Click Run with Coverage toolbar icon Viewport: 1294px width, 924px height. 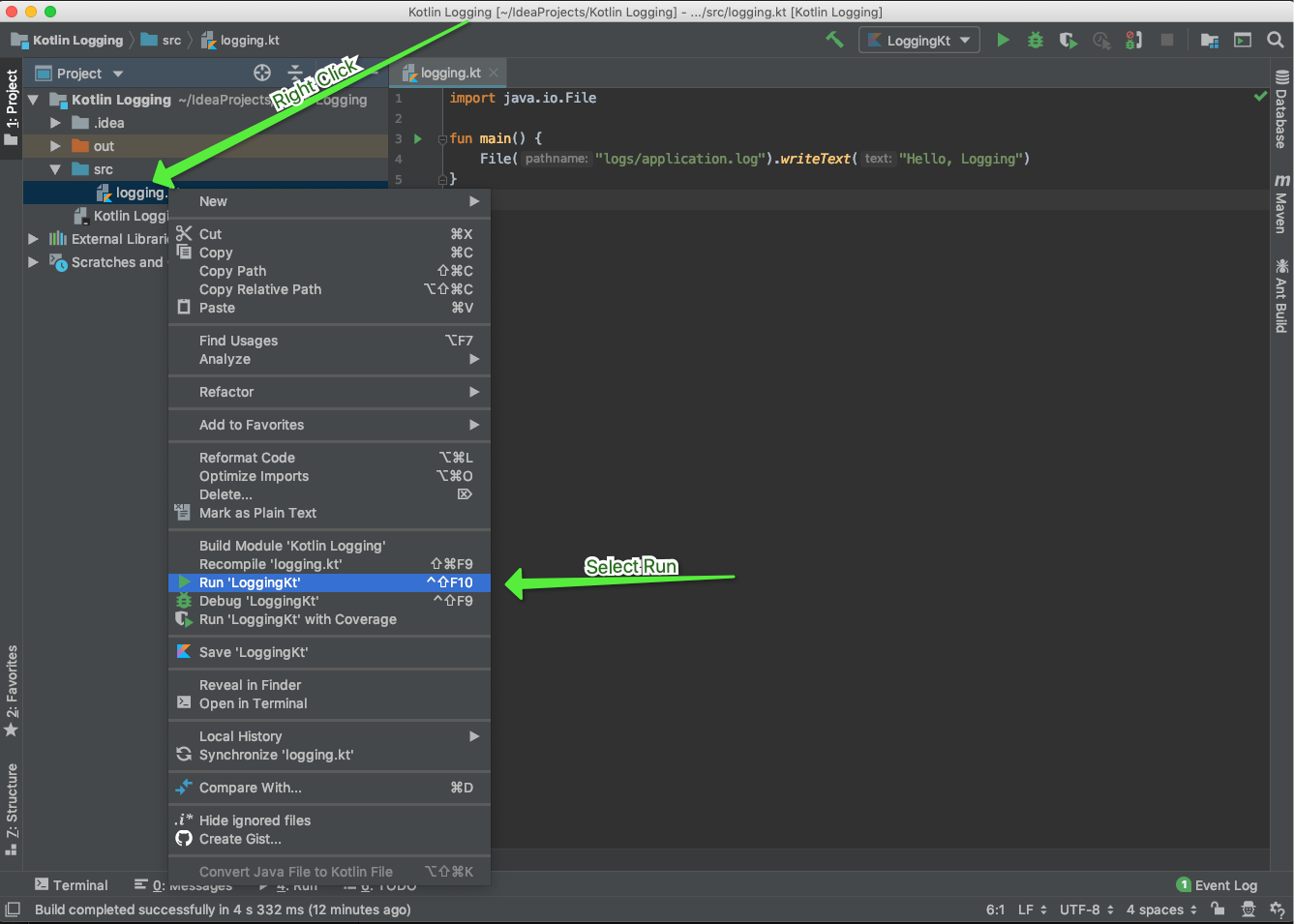[x=1068, y=40]
